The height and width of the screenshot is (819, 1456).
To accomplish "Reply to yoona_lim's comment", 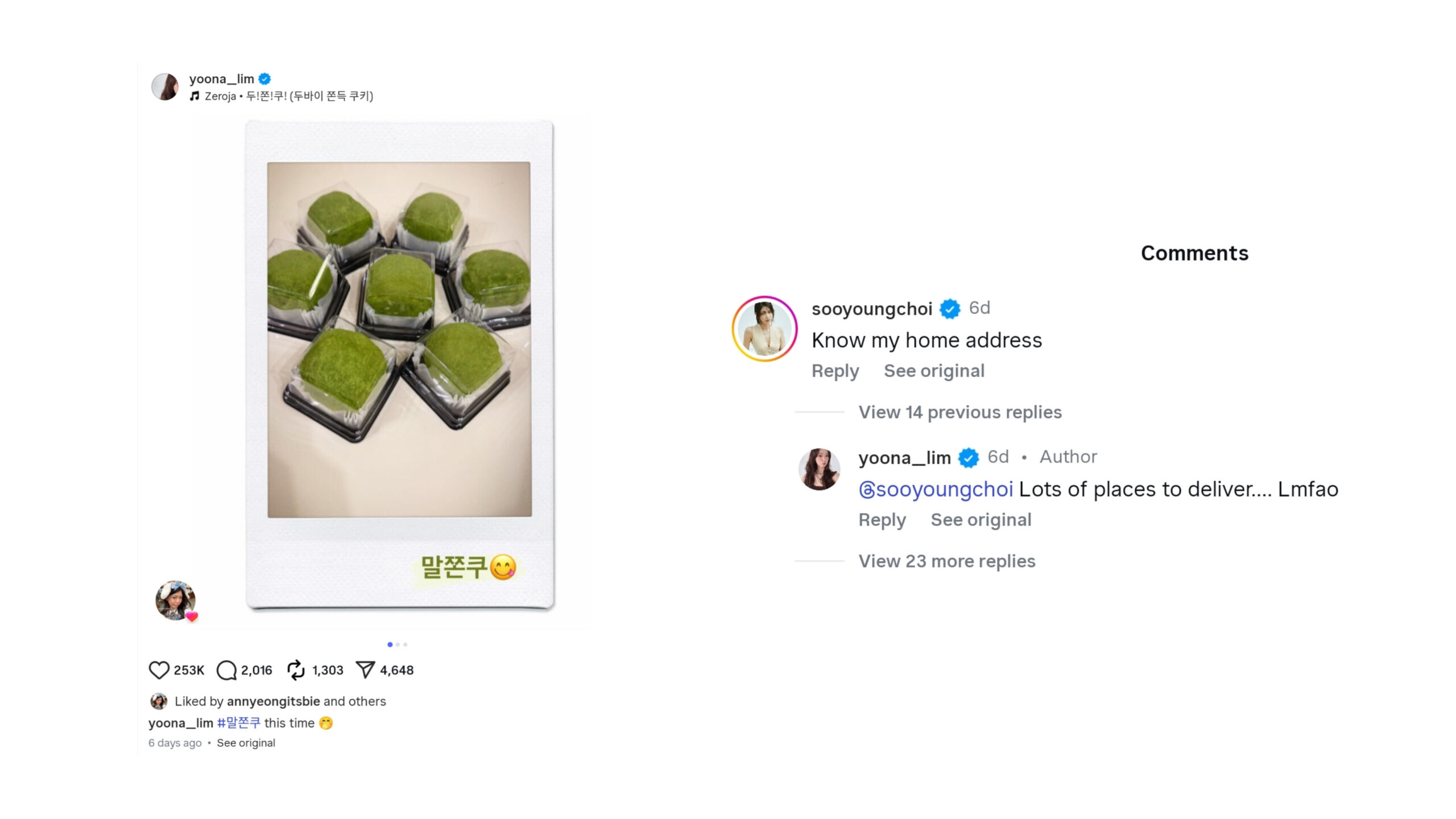I will tap(882, 520).
